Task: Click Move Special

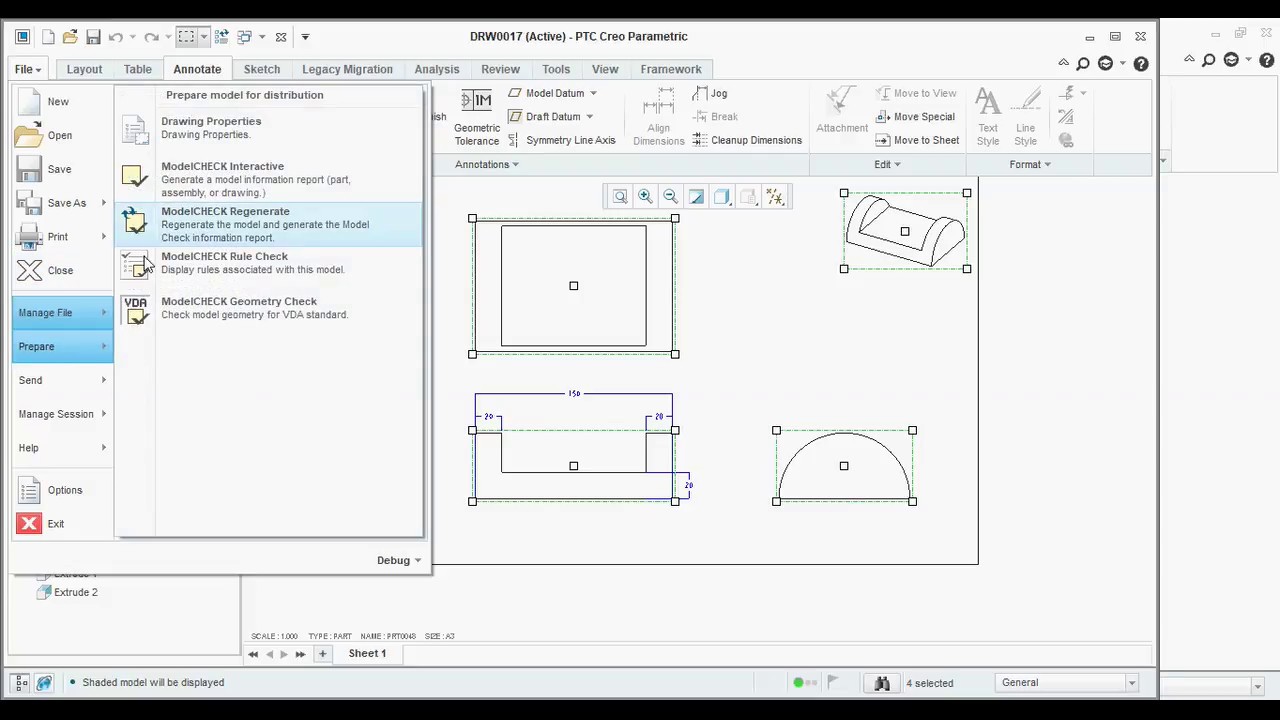Action: click(915, 117)
